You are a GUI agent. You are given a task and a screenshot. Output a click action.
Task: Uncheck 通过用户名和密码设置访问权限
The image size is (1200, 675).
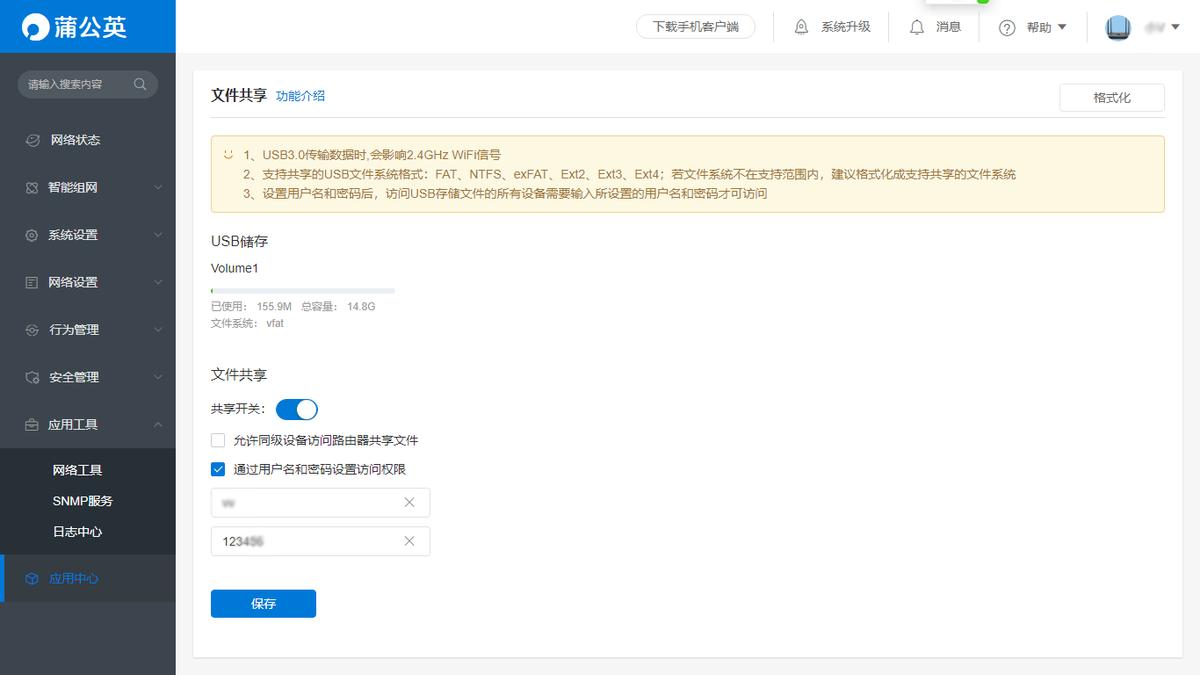click(x=216, y=468)
